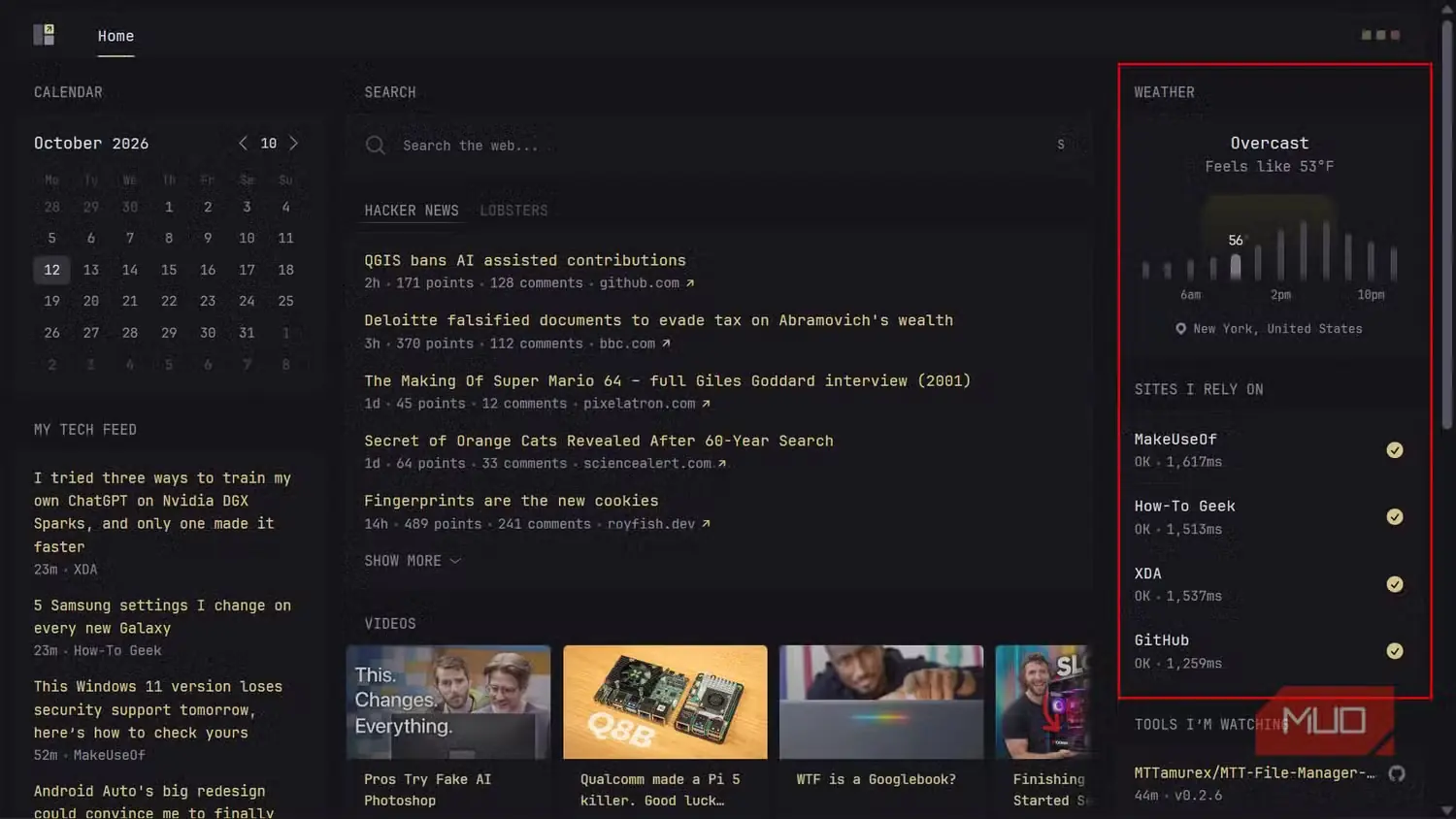Expand the list with Show More
The image size is (1456, 819).
pos(413,561)
